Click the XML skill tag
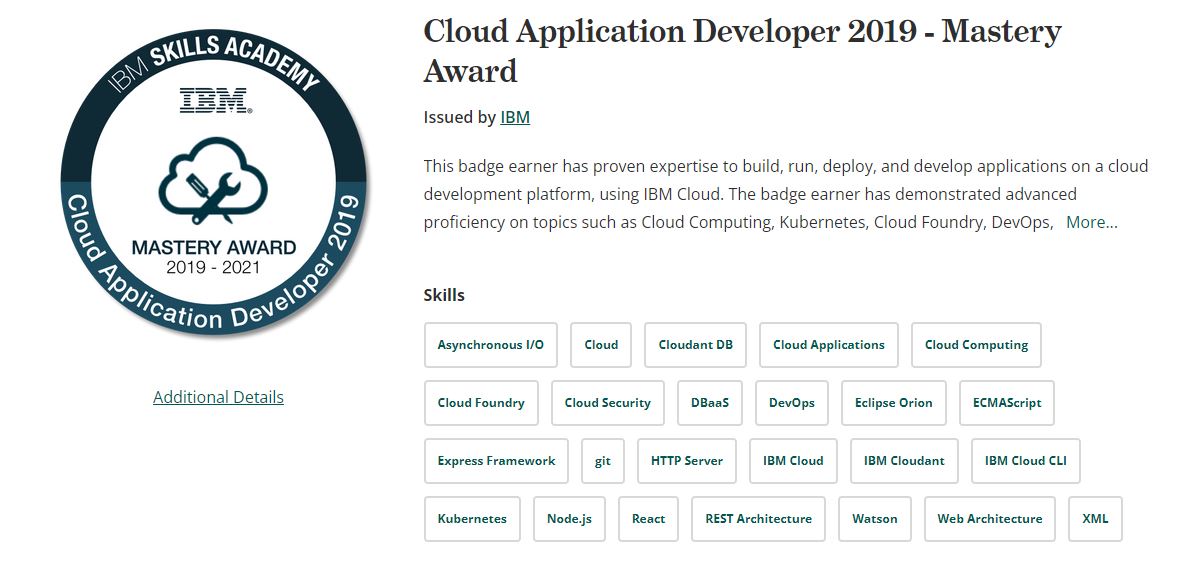The width and height of the screenshot is (1196, 563). coord(1095,519)
